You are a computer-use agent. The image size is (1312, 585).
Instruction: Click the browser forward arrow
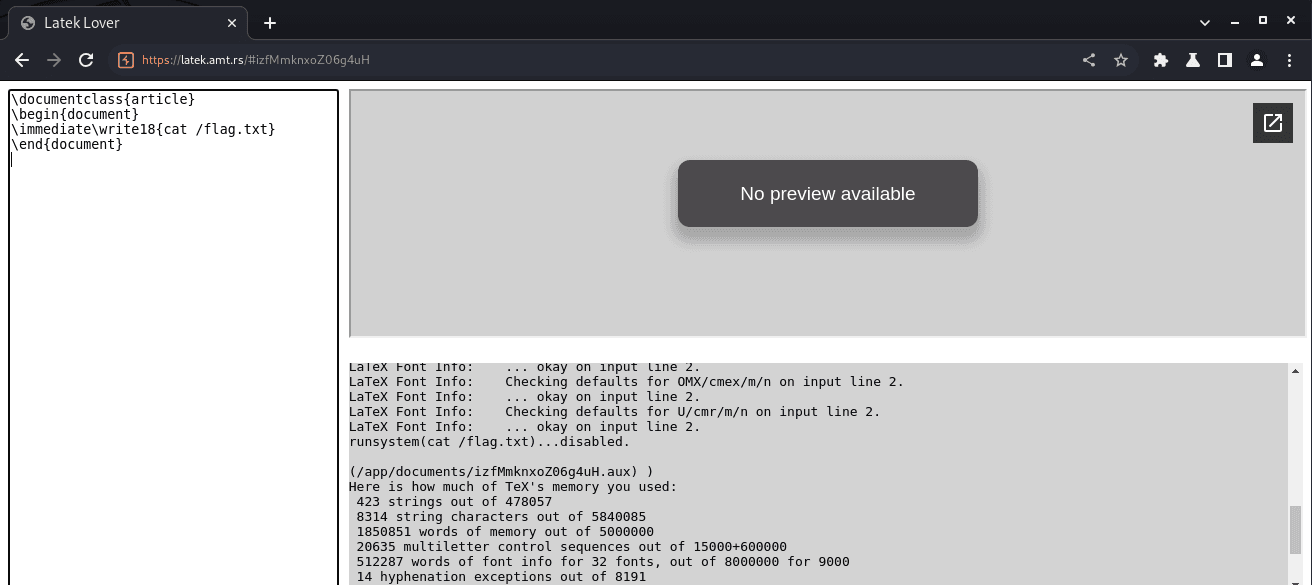54,60
